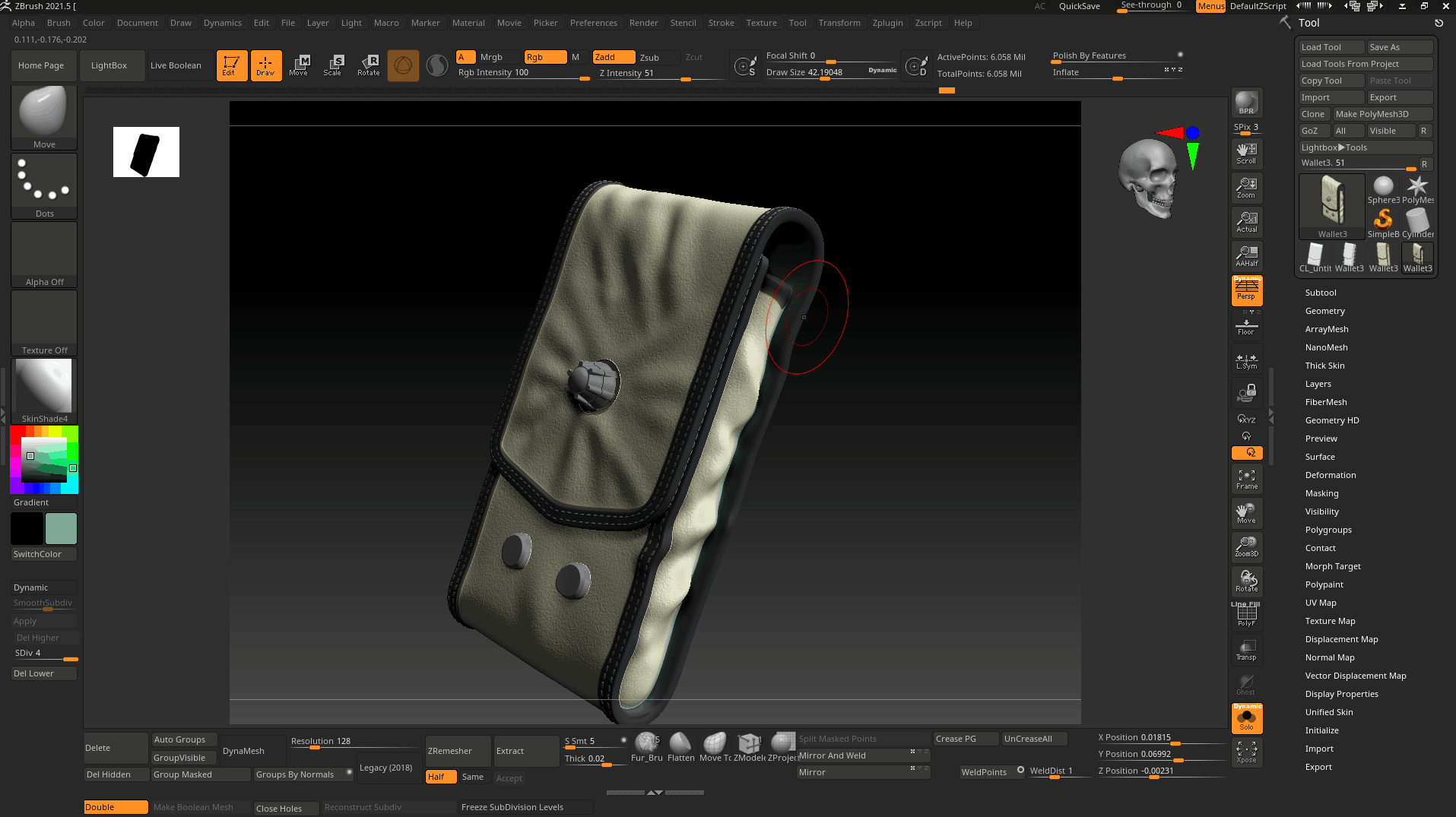Toggle the Zadd button

click(x=614, y=57)
